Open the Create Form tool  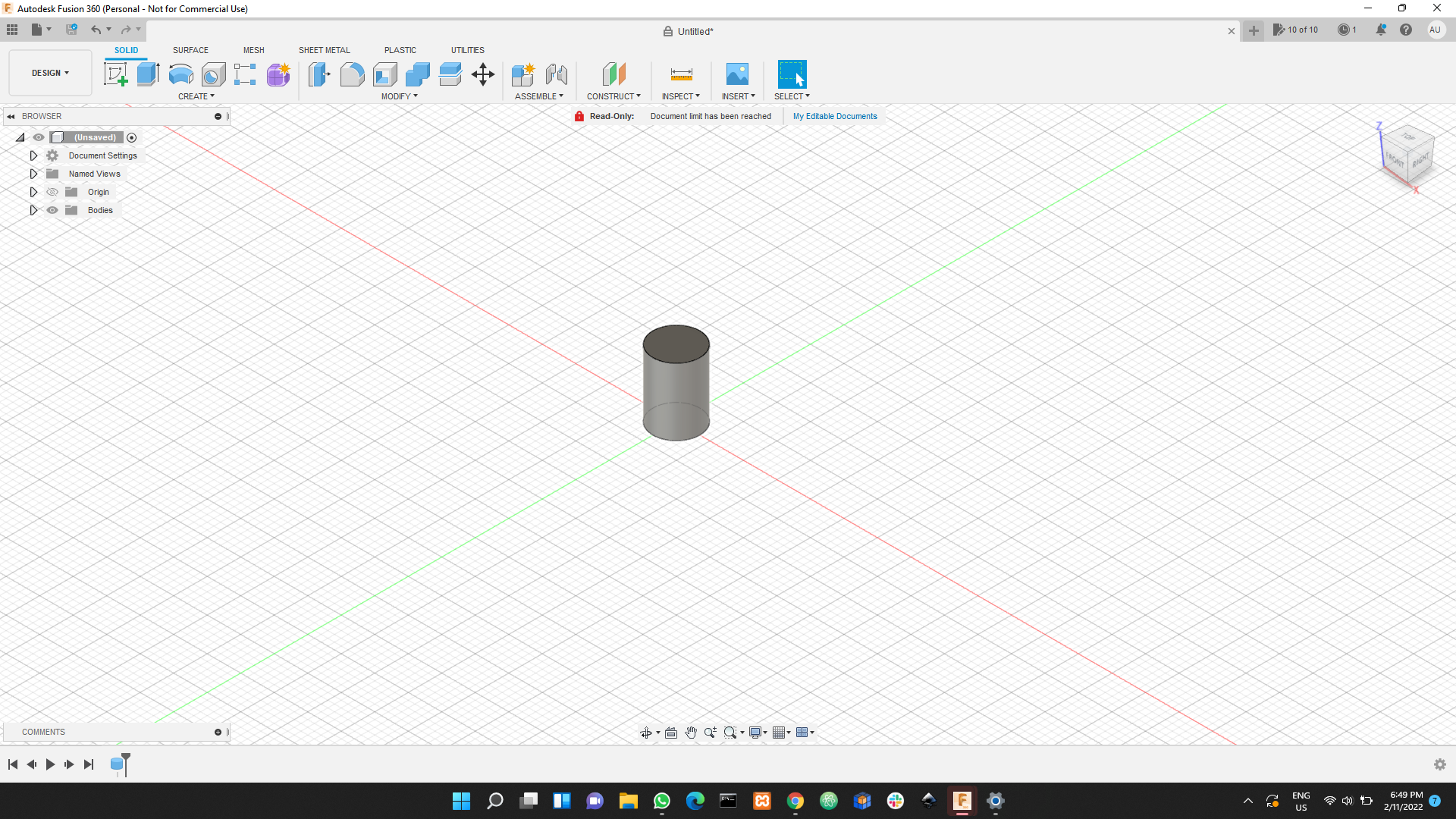pos(278,74)
